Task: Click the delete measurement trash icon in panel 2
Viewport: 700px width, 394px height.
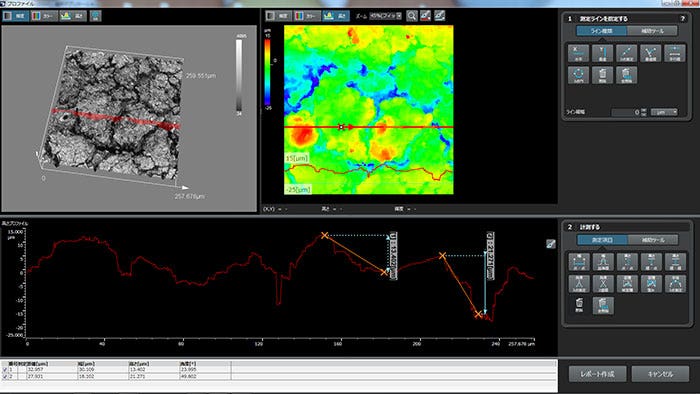Action: 579,306
